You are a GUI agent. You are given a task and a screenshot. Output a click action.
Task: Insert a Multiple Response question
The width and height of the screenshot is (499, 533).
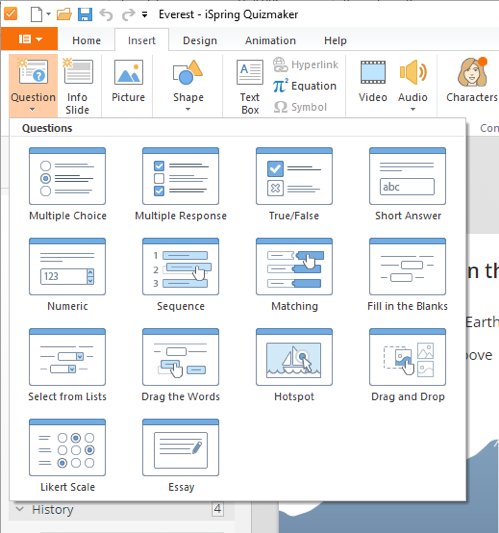pyautogui.click(x=180, y=185)
